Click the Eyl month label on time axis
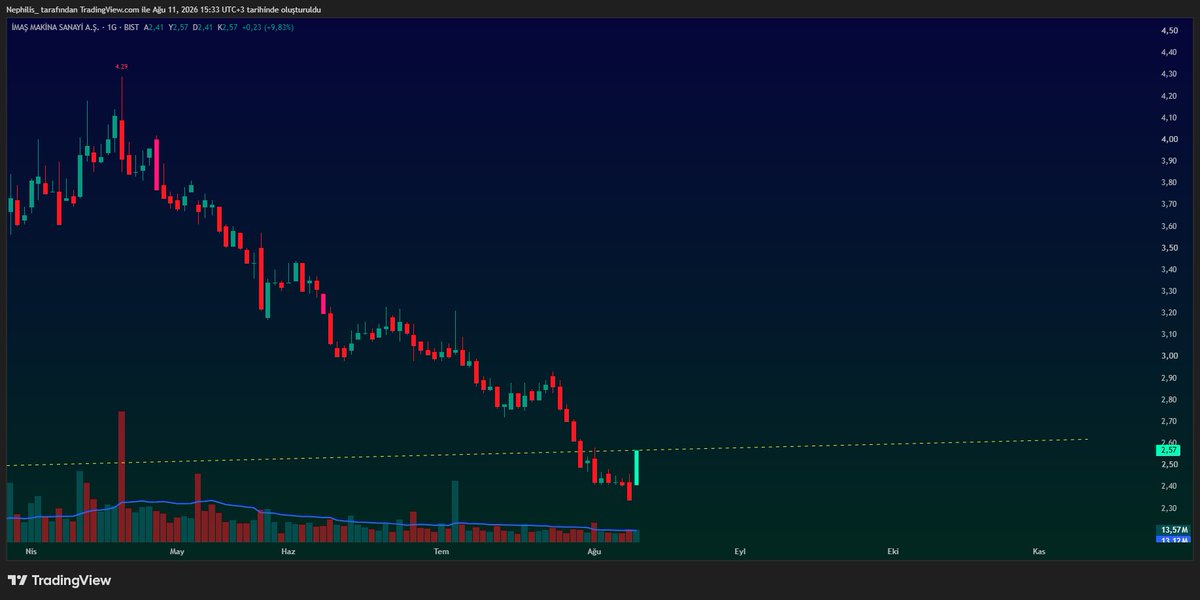This screenshot has height=600, width=1200. tap(740, 551)
